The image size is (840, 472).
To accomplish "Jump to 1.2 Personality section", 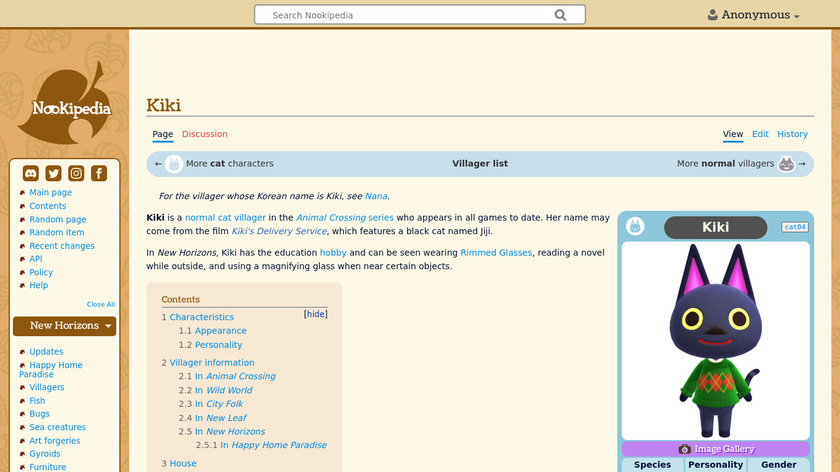I will pos(219,344).
